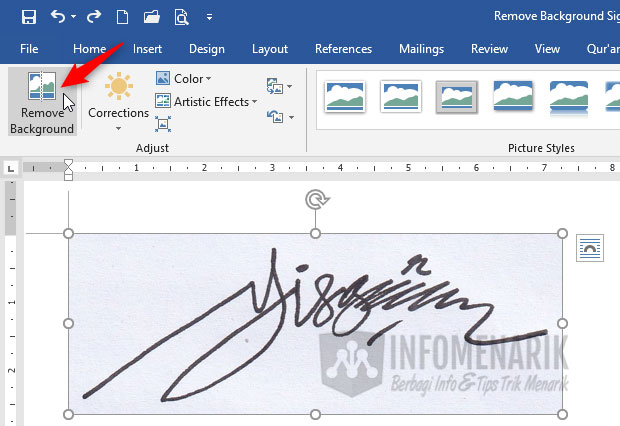Open the File tab
This screenshot has height=426, width=620.
[29, 49]
